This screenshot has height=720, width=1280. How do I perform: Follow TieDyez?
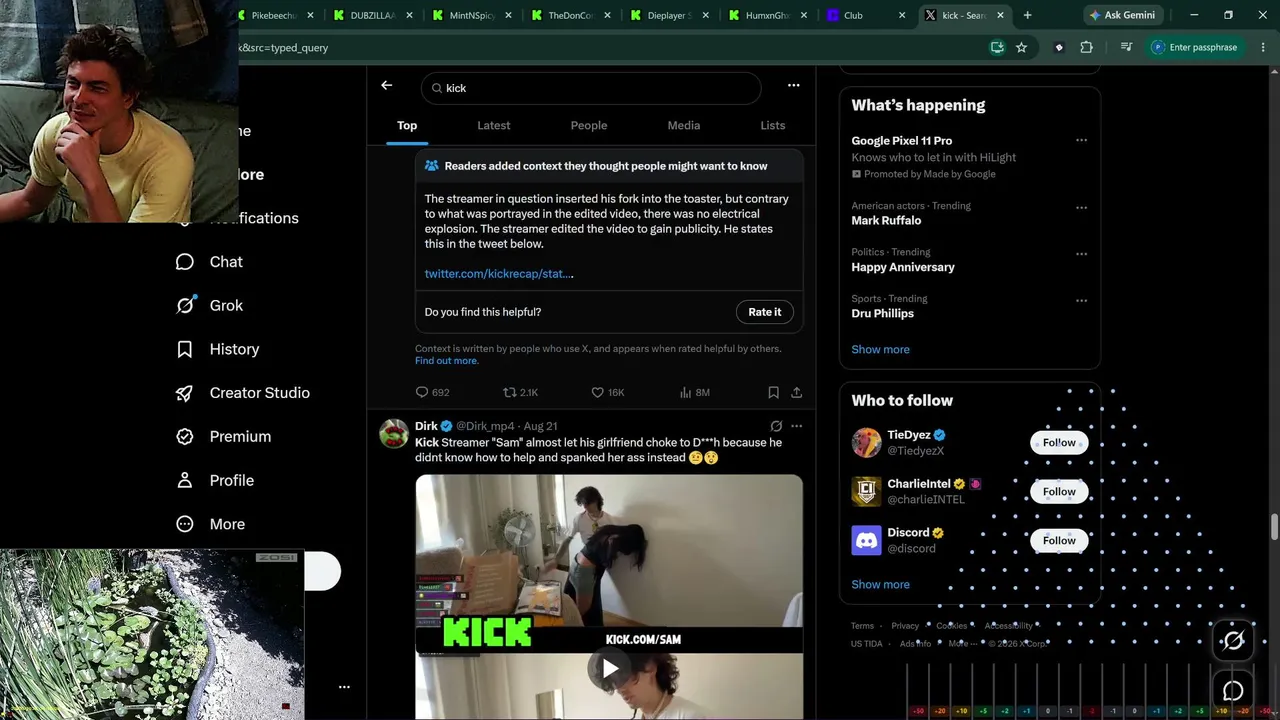[x=1059, y=443]
